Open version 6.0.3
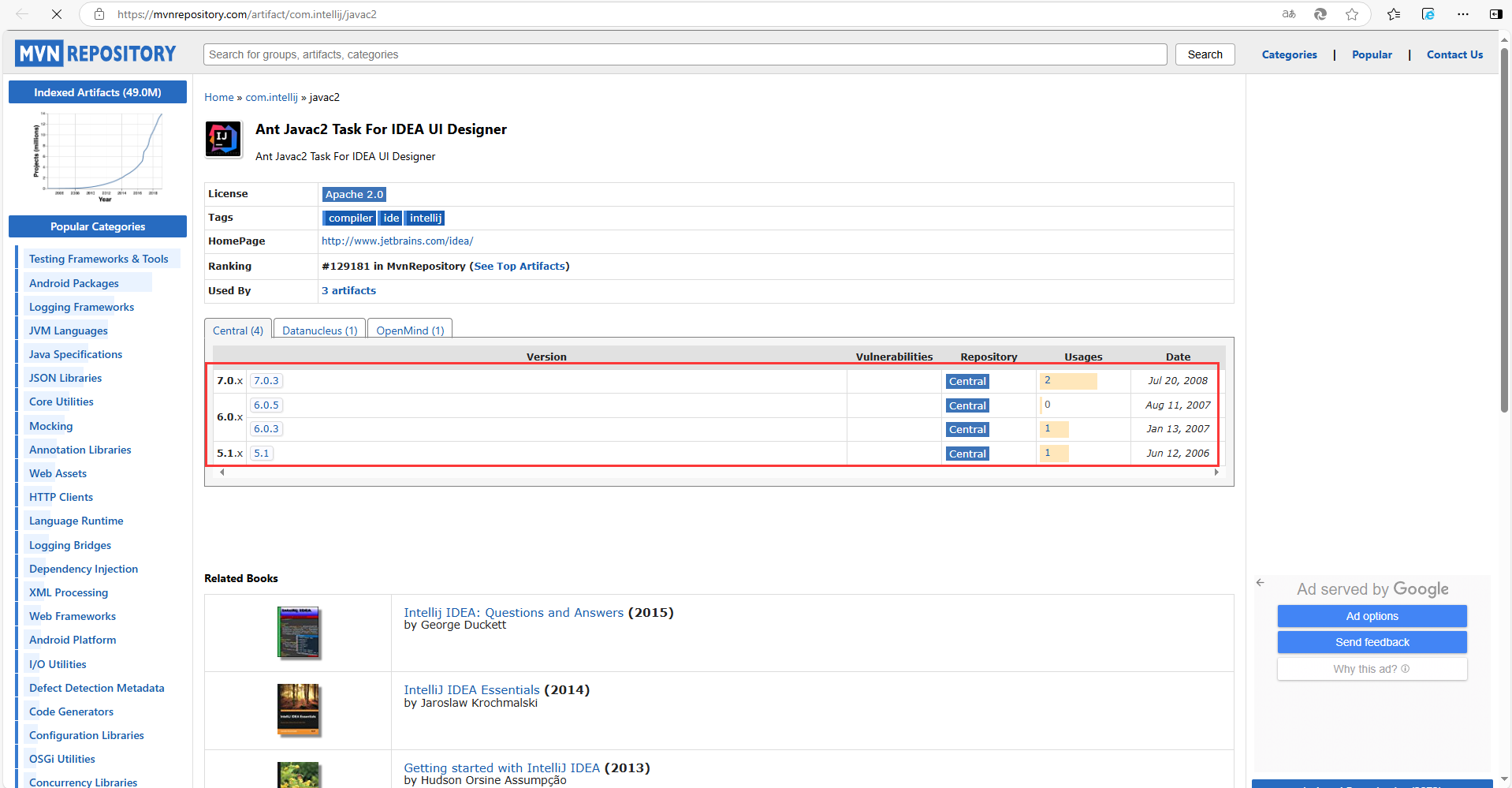The width and height of the screenshot is (1512, 788). [x=266, y=428]
